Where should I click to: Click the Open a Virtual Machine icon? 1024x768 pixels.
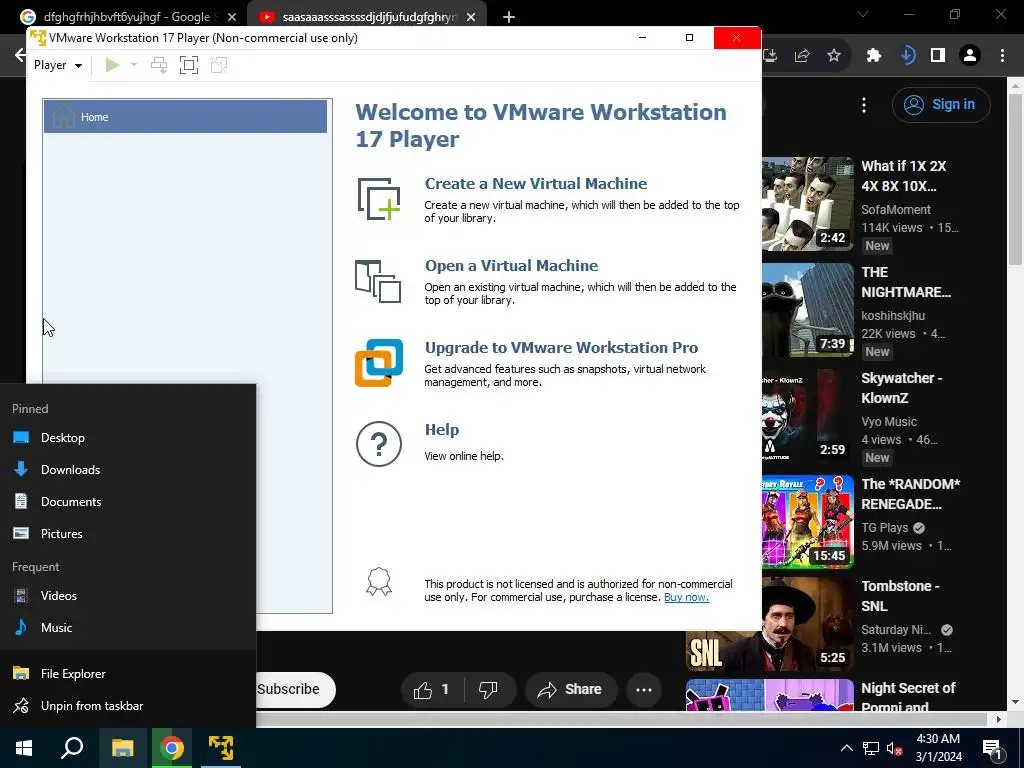378,281
